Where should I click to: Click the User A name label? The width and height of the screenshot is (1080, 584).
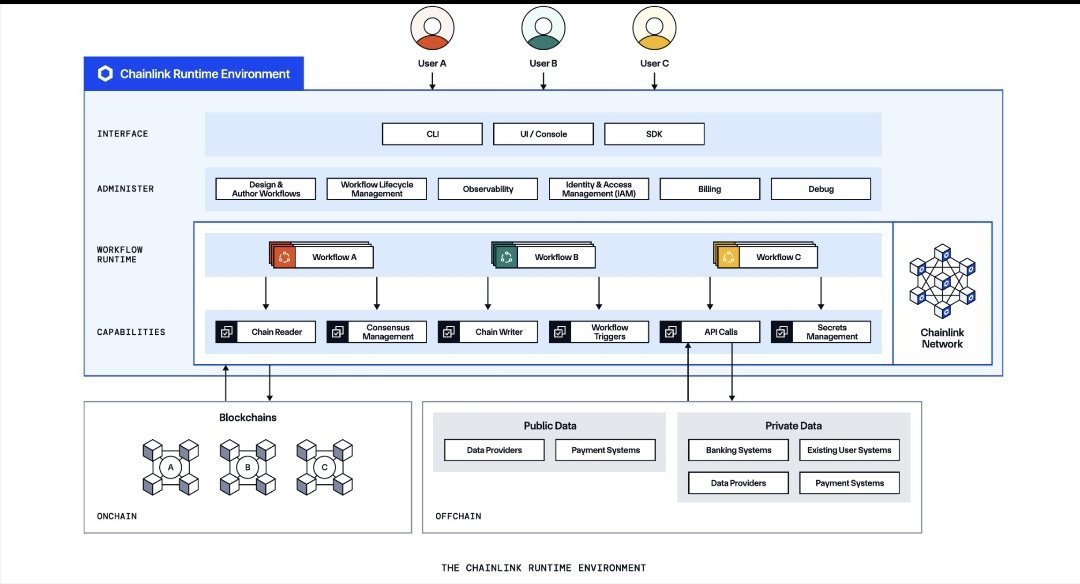point(432,63)
